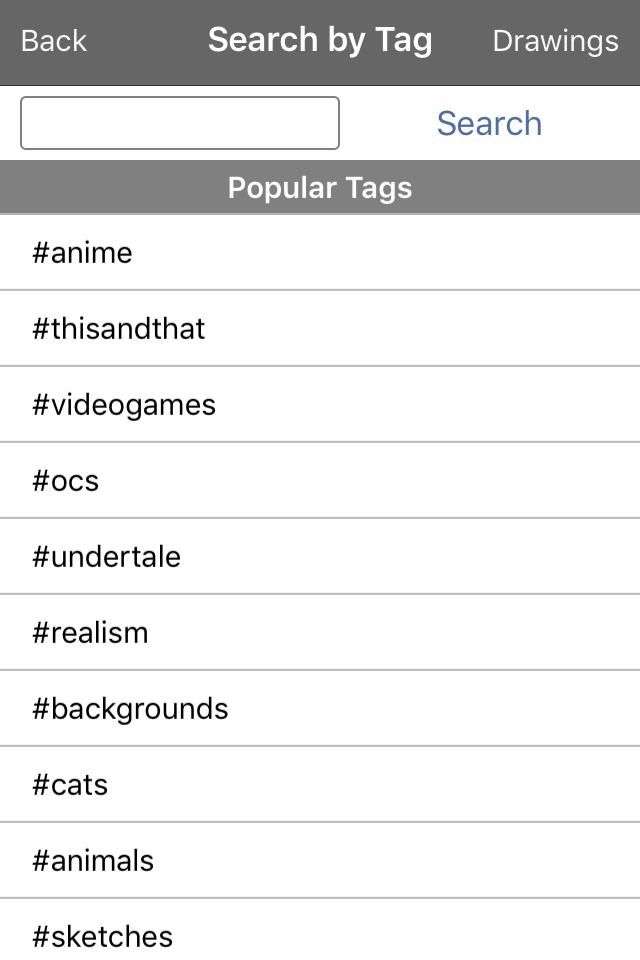This screenshot has height=960, width=640.
Task: Open the #thisandthat tag
Action: (x=118, y=329)
